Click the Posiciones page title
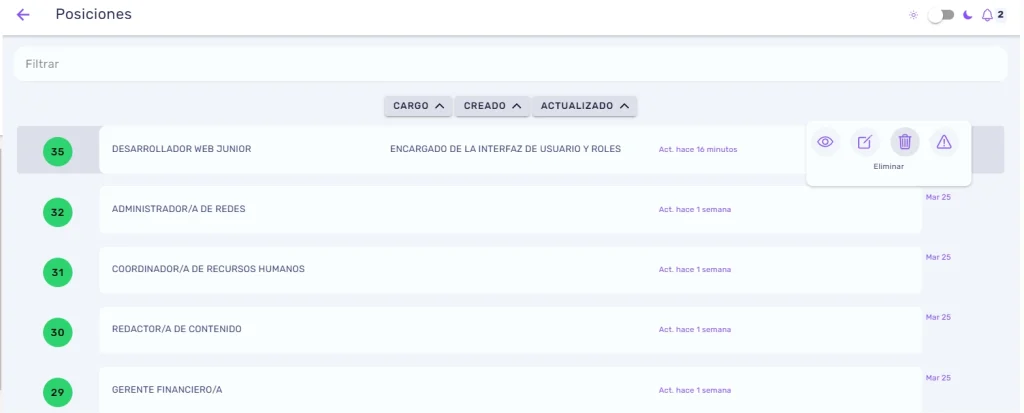The height and width of the screenshot is (413, 1024). 93,14
